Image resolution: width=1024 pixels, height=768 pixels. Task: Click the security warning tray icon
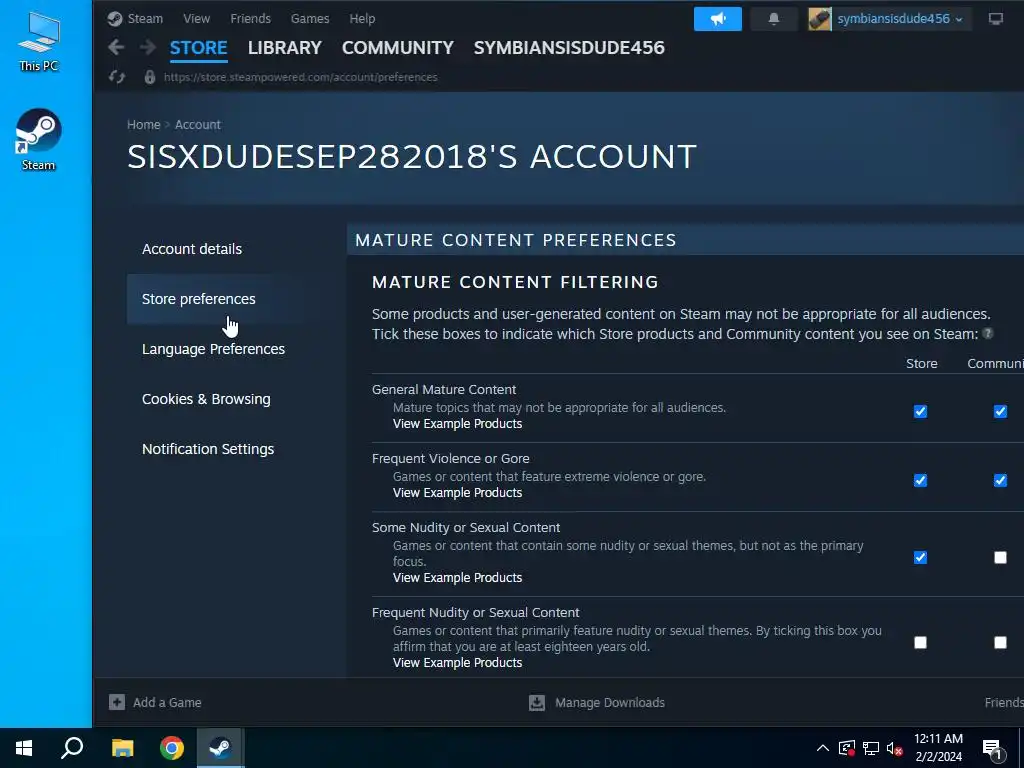point(846,748)
